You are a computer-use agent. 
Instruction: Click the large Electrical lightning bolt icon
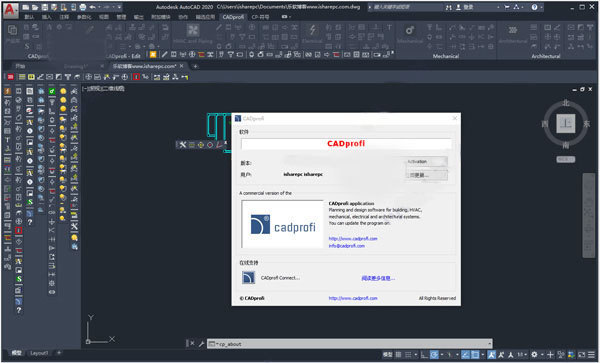[312, 30]
